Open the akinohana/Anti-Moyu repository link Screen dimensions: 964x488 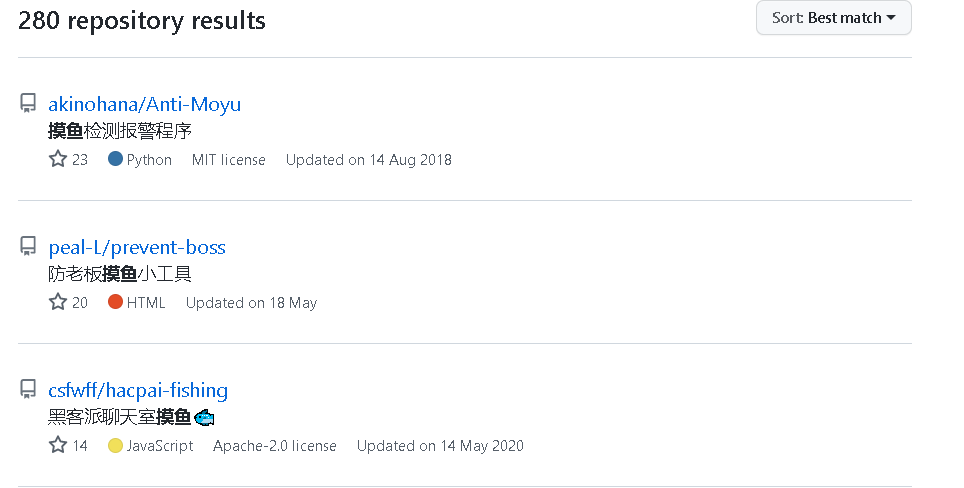pyautogui.click(x=144, y=104)
